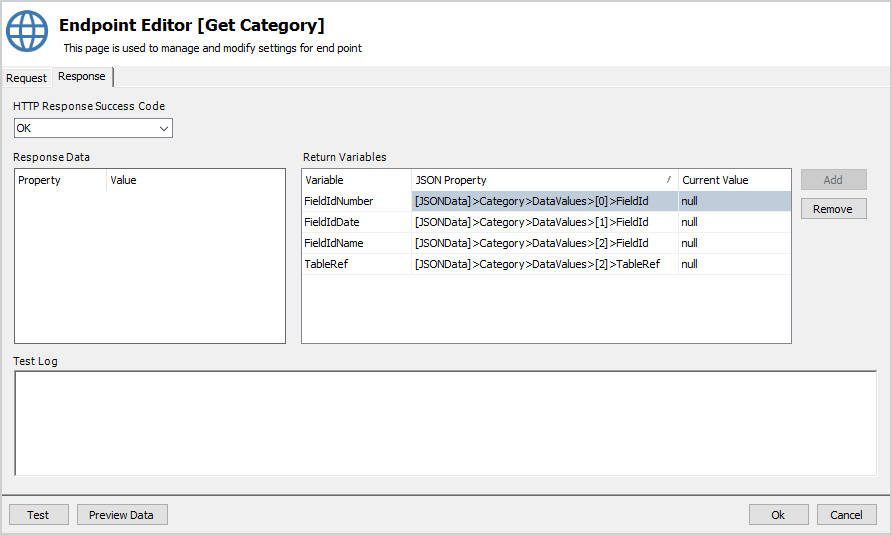Click the null value in FieldIdNumber row

tap(734, 201)
